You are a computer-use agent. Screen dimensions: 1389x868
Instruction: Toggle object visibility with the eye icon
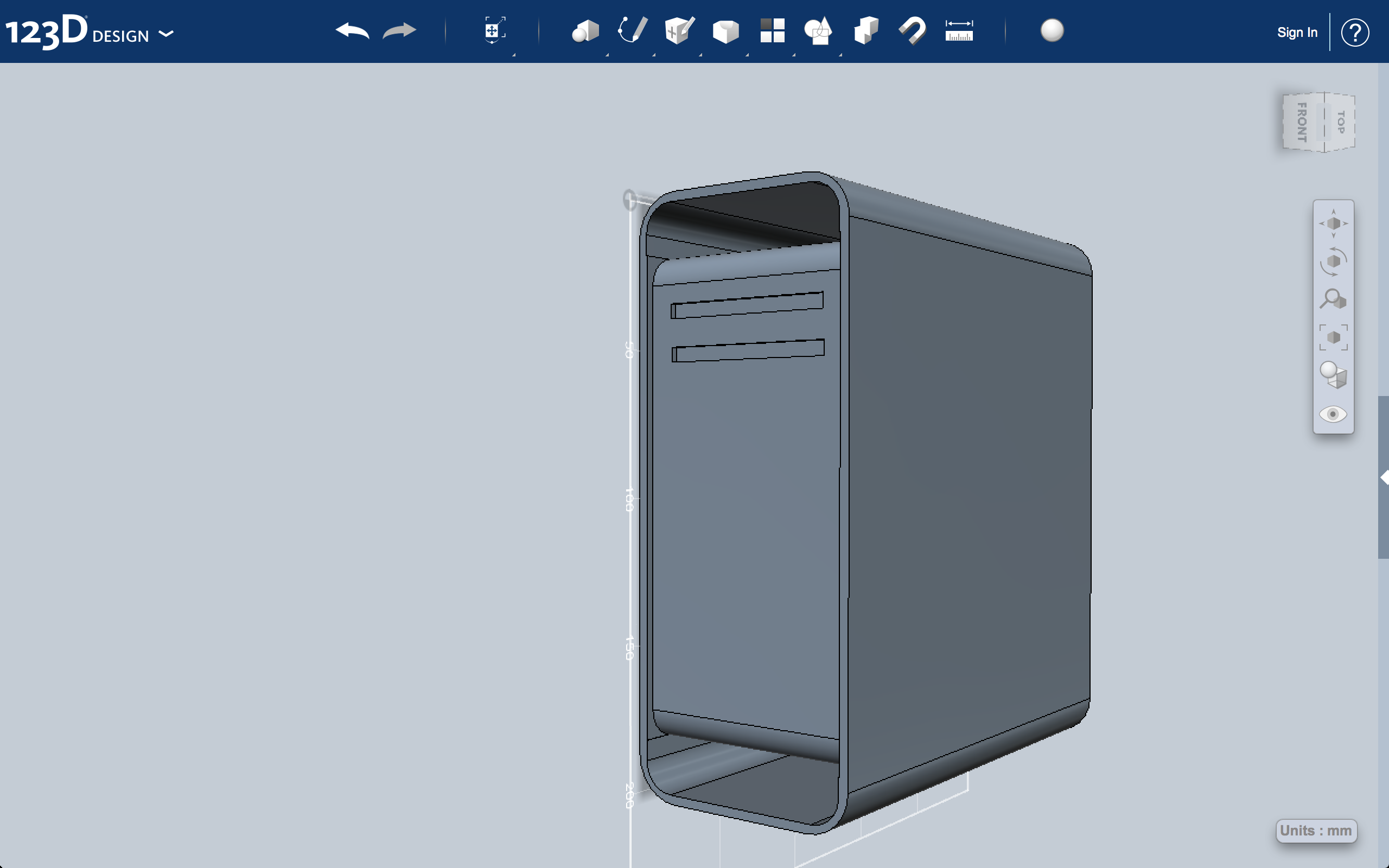pos(1333,414)
